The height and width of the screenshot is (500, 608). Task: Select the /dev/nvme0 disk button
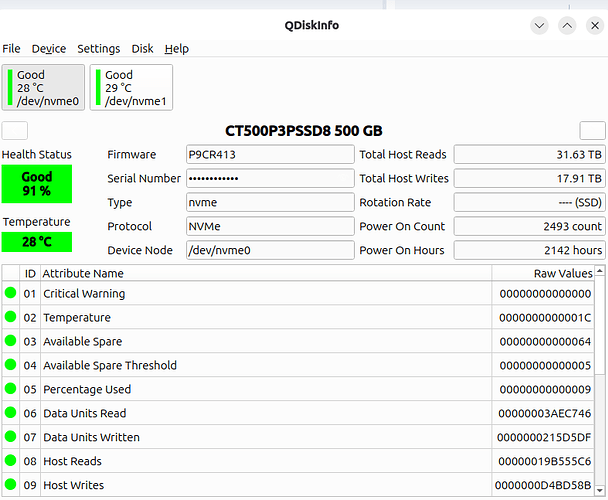(43, 88)
